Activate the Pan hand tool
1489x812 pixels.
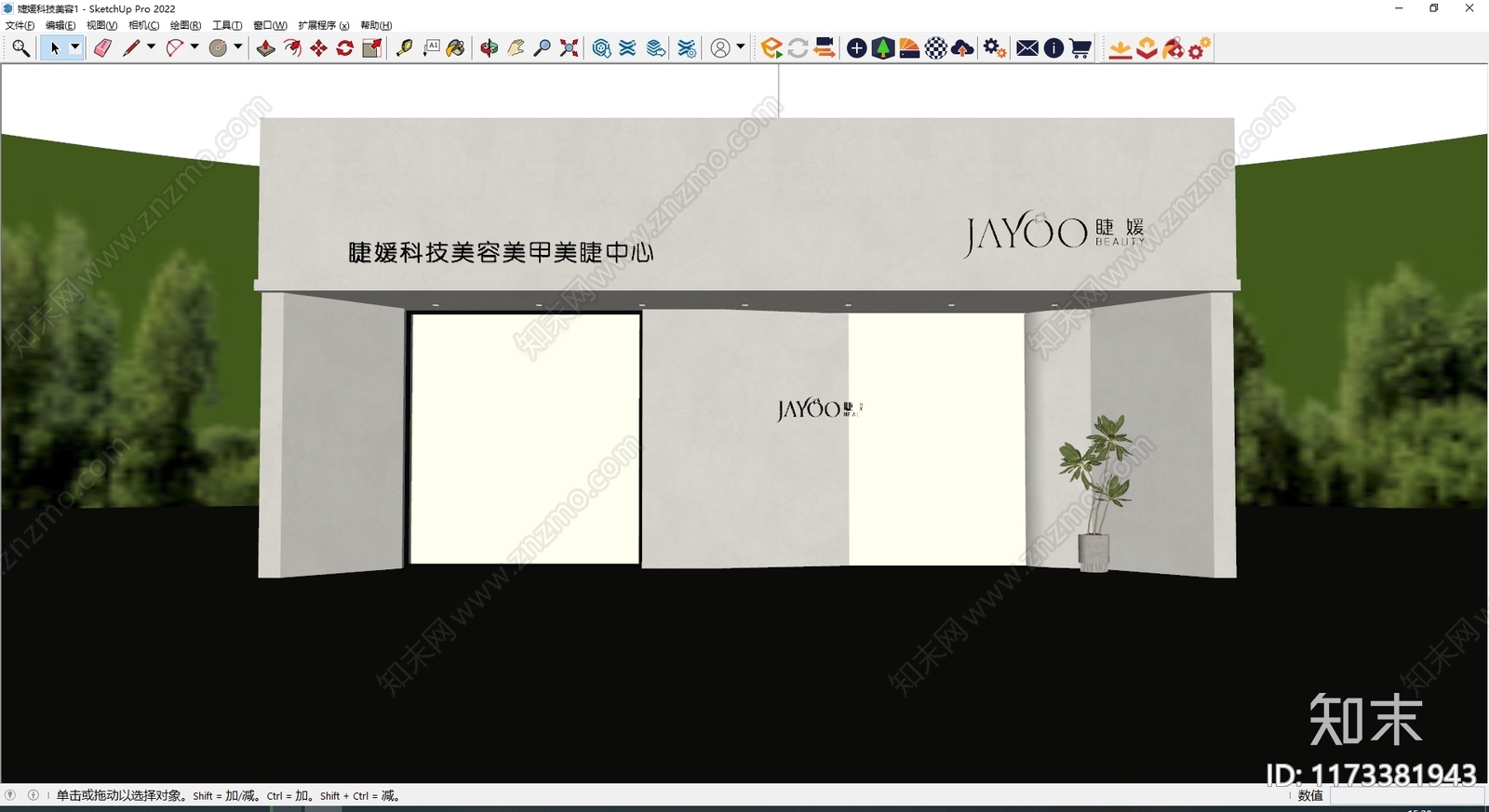tap(516, 48)
